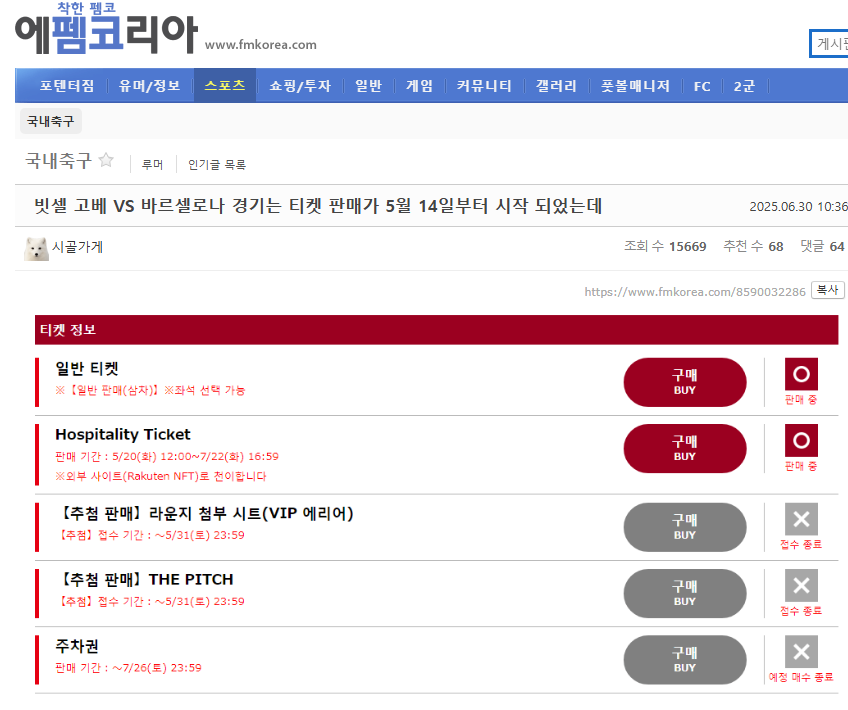Open the 일반 menu
The image size is (848, 710).
[x=368, y=86]
